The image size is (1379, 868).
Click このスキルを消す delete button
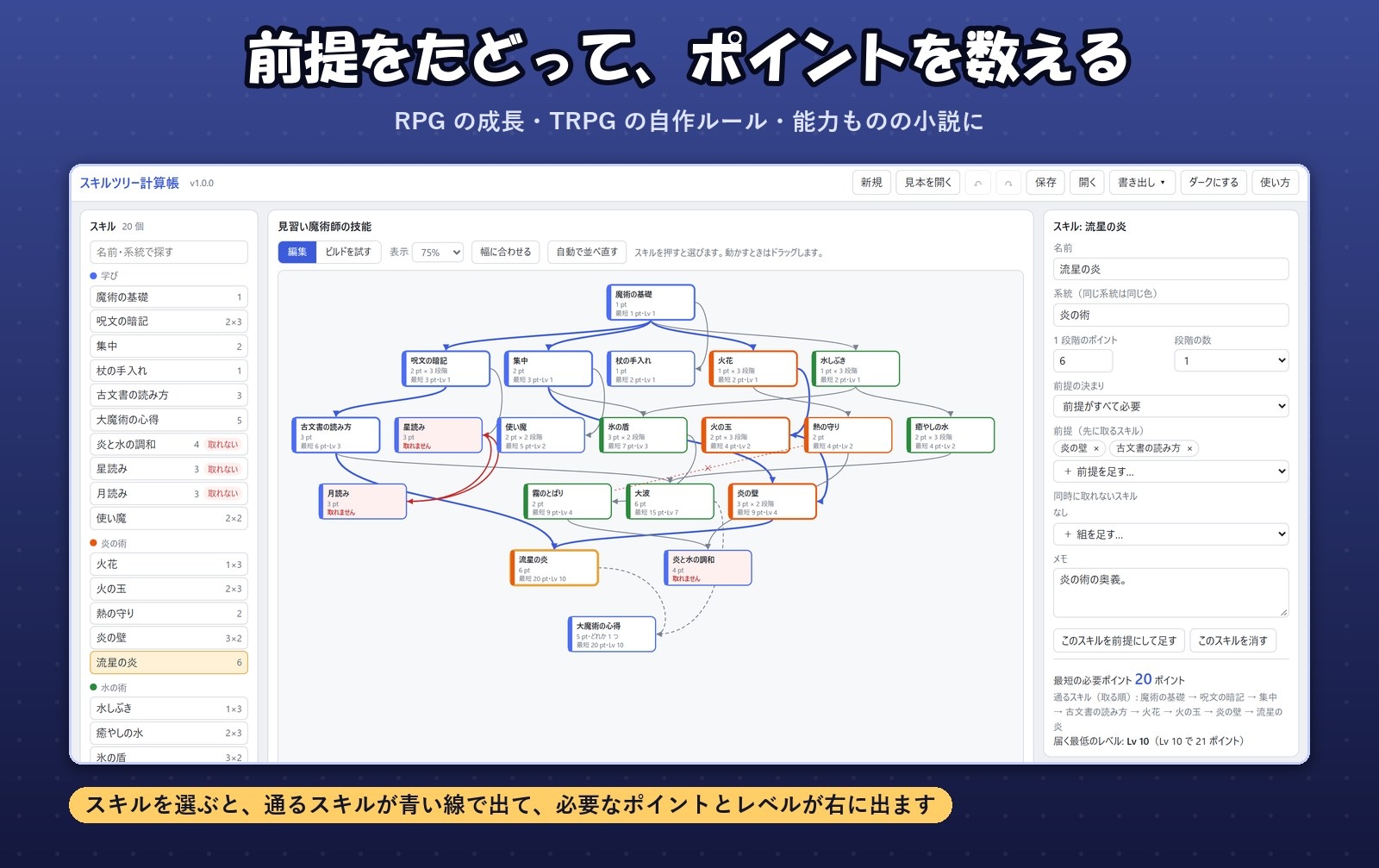1232,640
